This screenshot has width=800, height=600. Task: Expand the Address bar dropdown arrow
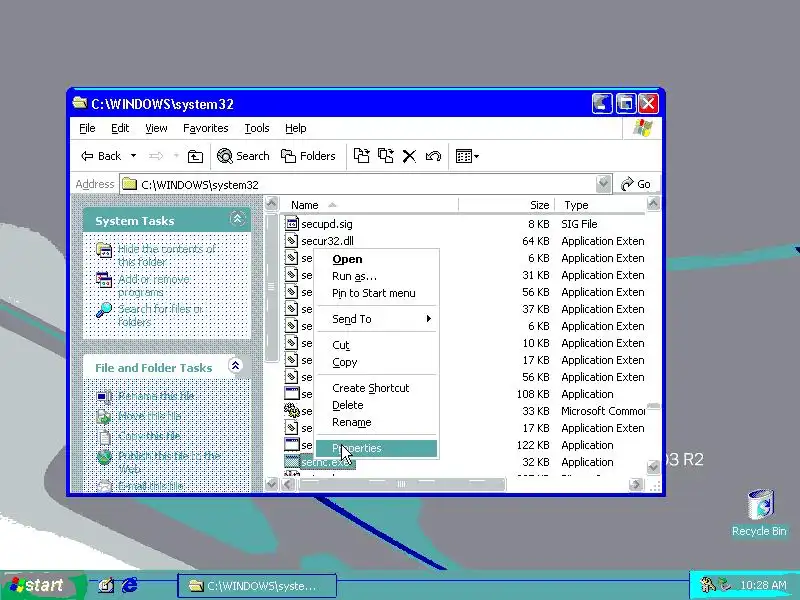[x=603, y=184]
